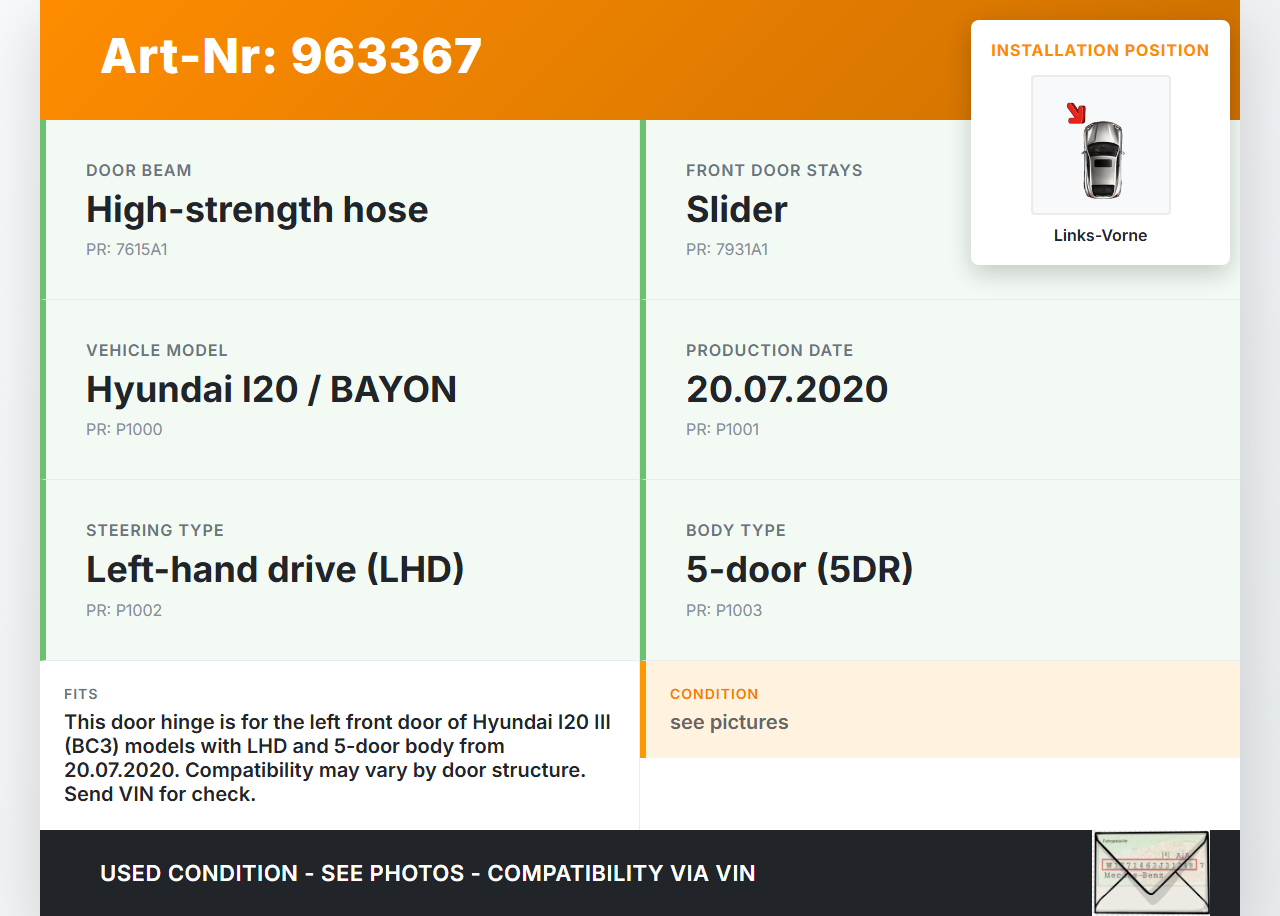Screen dimensions: 1280x916
Task: Select the Front Door Stays Slider value
Action: click(x=737, y=210)
